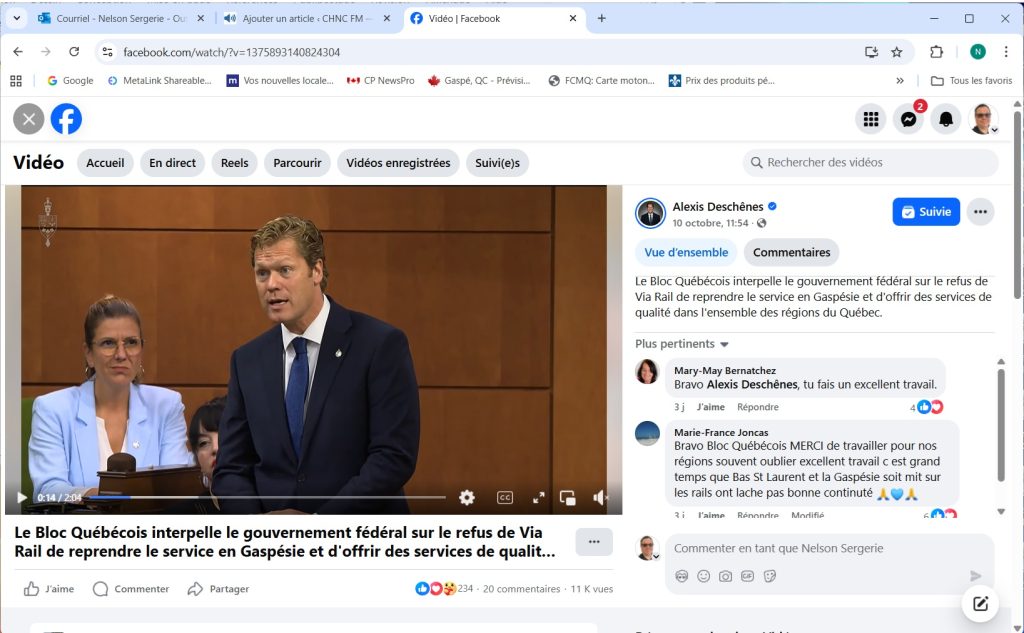Open the Messenger icon with notifications
Image resolution: width=1024 pixels, height=633 pixels.
click(x=908, y=120)
